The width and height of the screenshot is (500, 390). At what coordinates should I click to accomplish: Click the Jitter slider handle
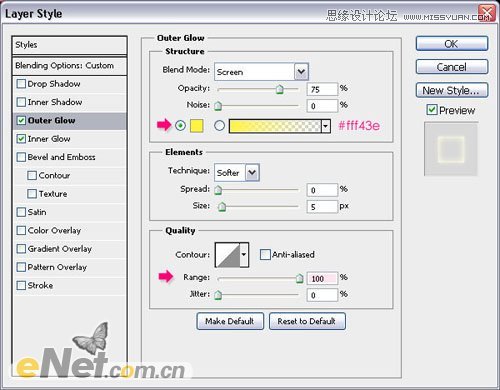218,295
